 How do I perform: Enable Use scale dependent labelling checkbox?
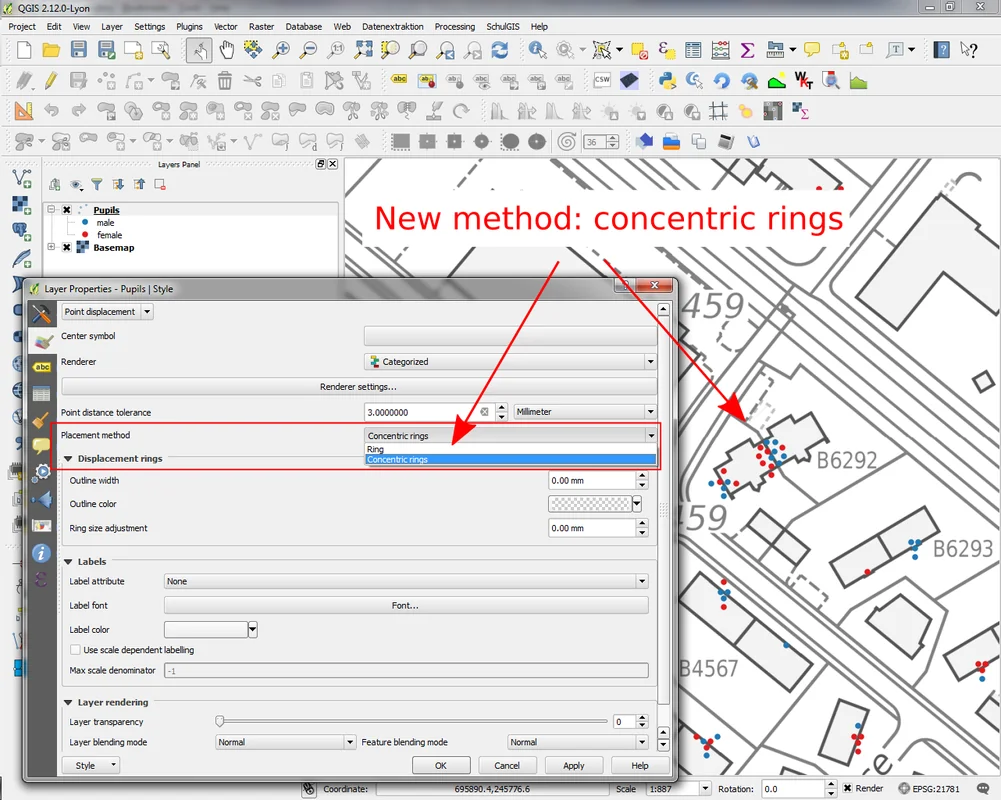tap(75, 650)
